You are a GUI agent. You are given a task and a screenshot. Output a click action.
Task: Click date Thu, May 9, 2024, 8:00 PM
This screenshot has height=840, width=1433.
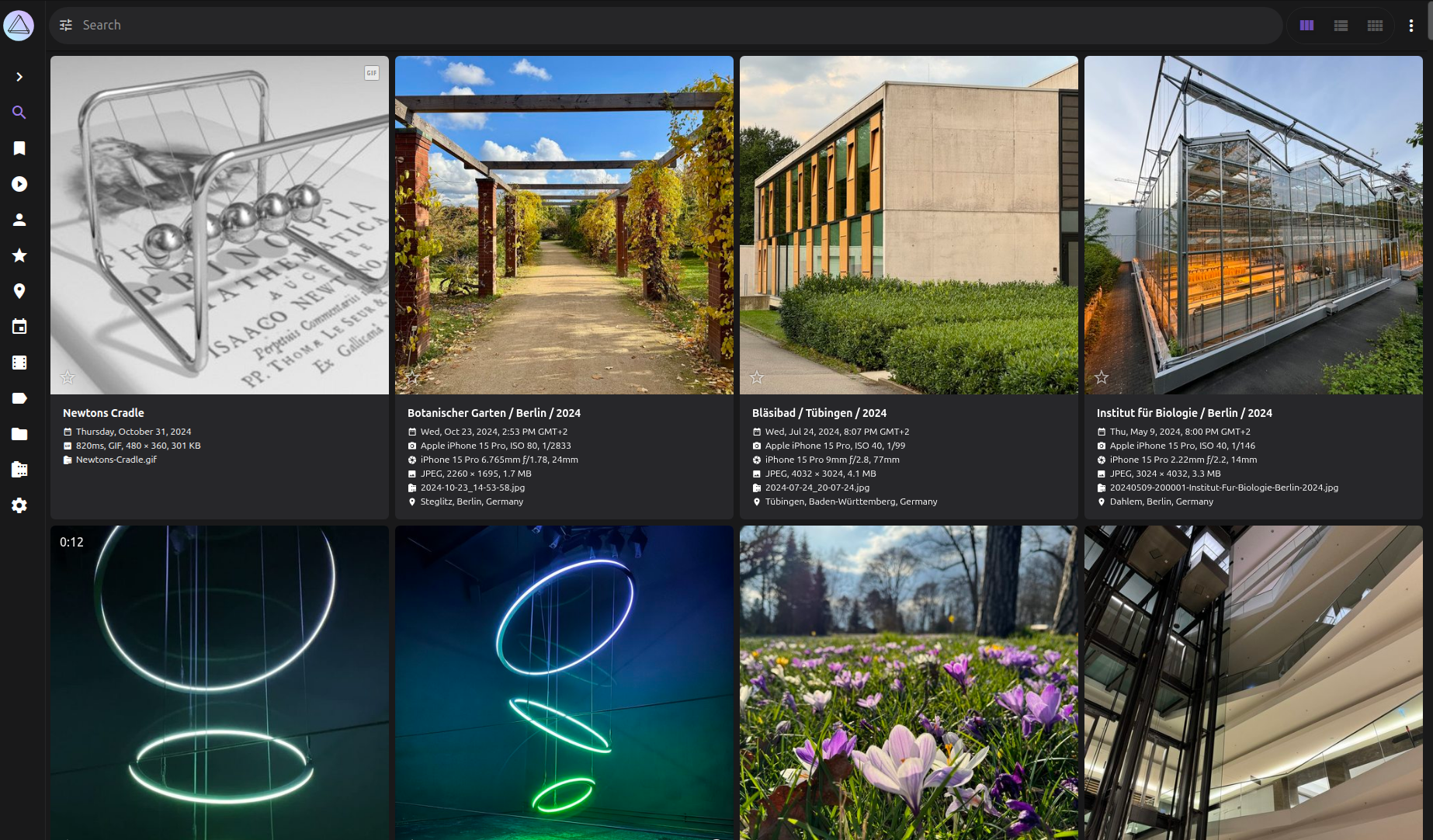[1180, 432]
